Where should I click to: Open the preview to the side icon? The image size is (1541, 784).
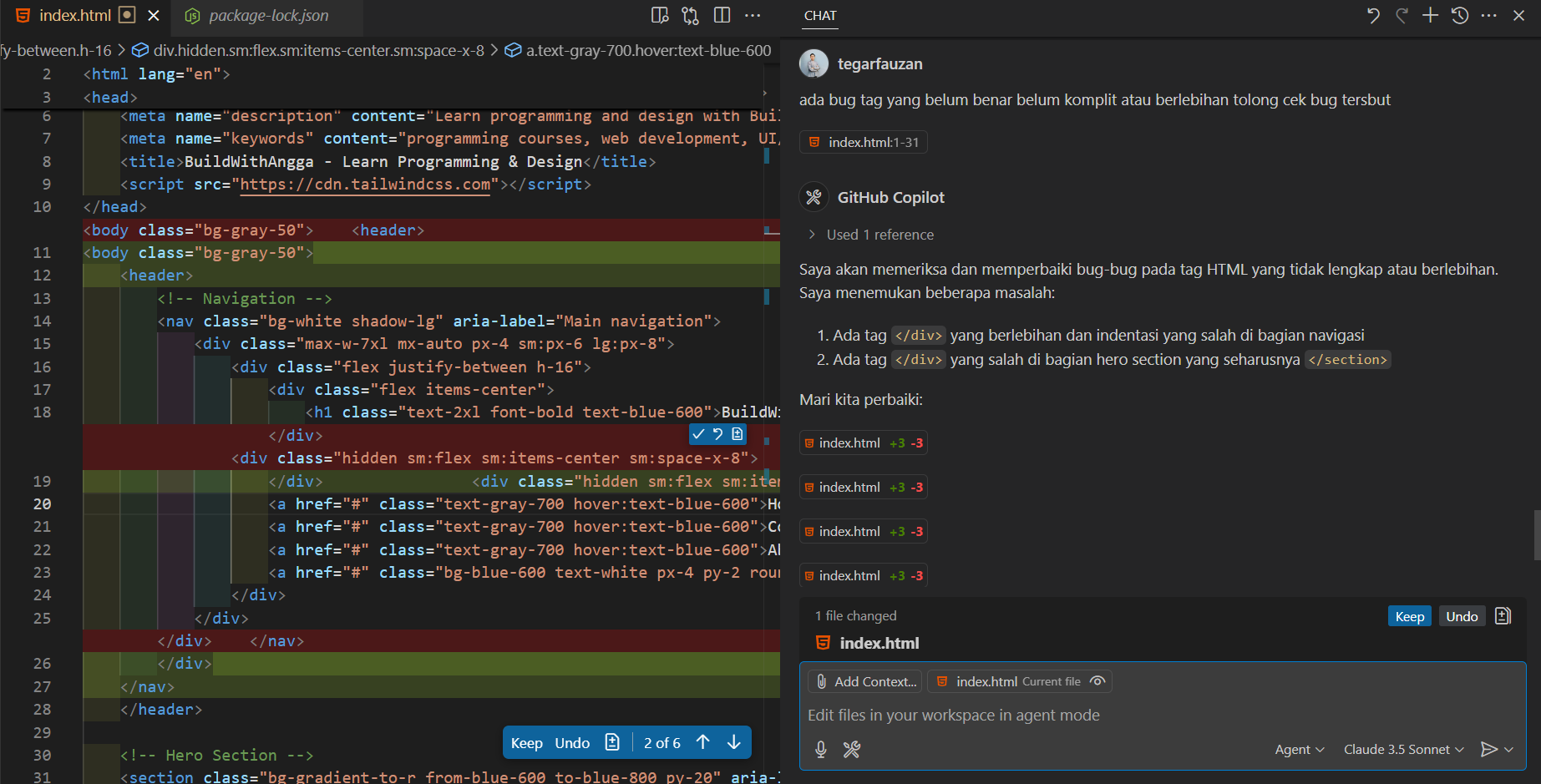[660, 15]
